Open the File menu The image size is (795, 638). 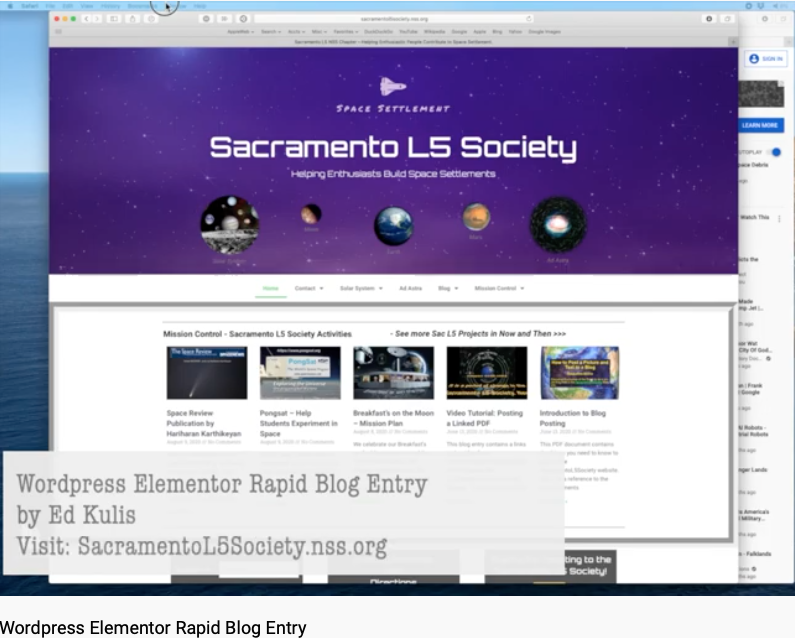tap(50, 6)
